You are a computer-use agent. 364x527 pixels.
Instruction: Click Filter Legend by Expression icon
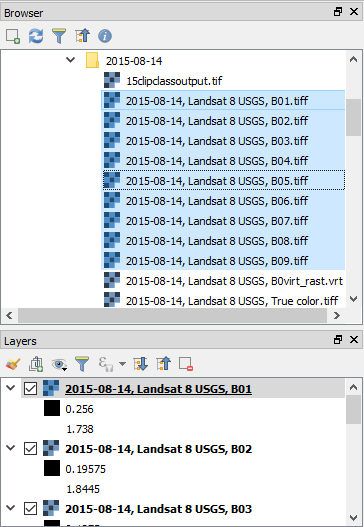tap(105, 364)
